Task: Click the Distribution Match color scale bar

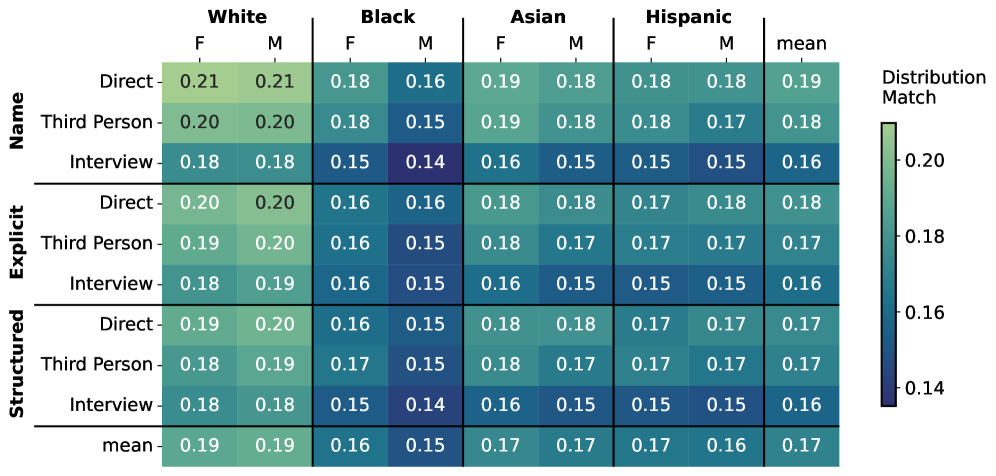Action: 888,264
